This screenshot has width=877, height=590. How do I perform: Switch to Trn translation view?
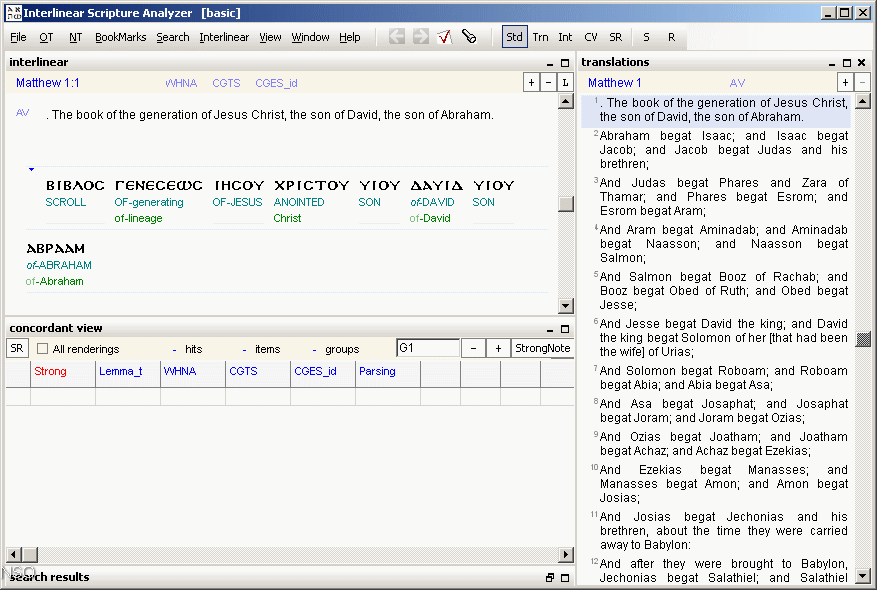540,36
